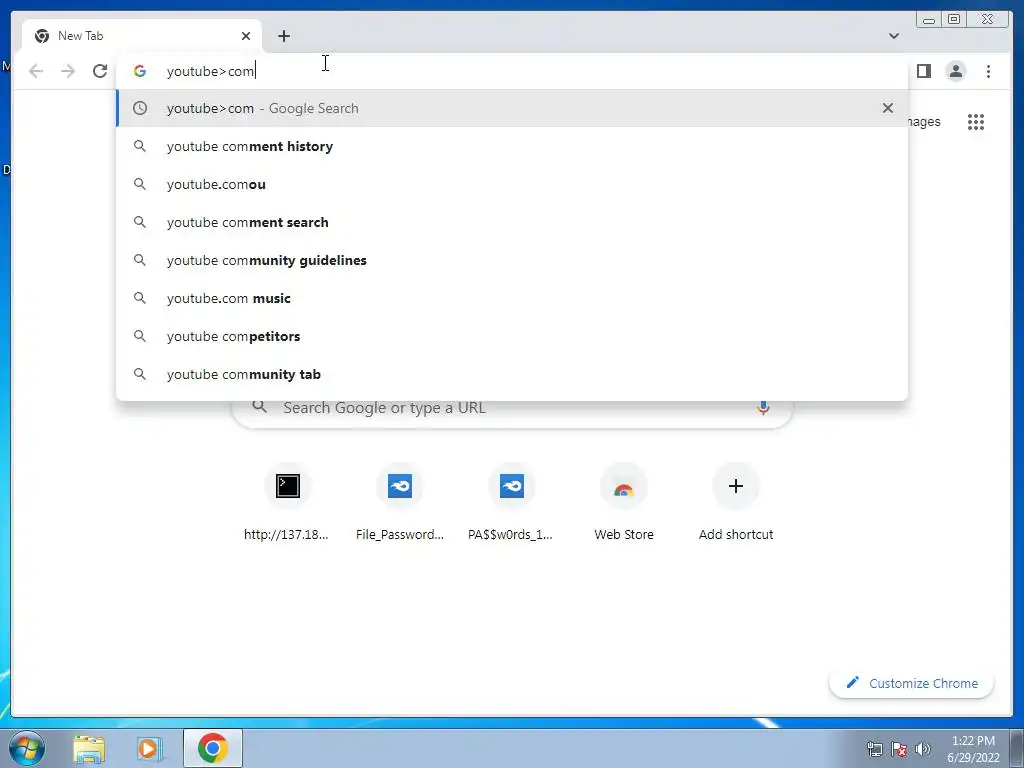Choose 'youtube competitors' suggestion
This screenshot has height=768, width=1024.
(x=512, y=336)
